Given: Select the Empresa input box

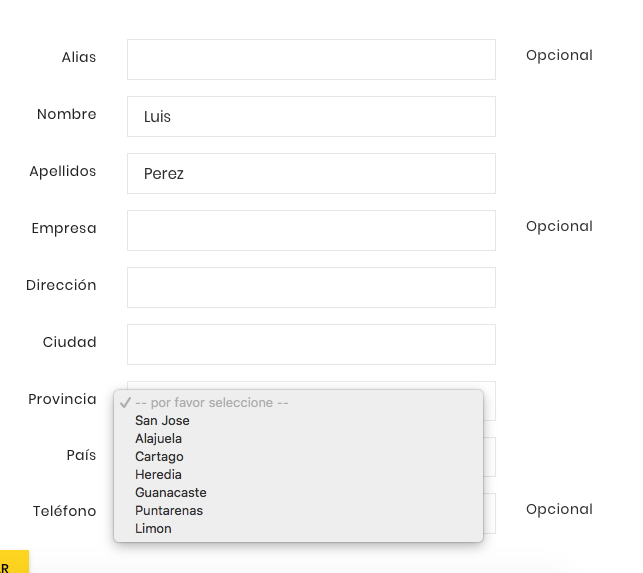Looking at the screenshot, I should 311,230.
